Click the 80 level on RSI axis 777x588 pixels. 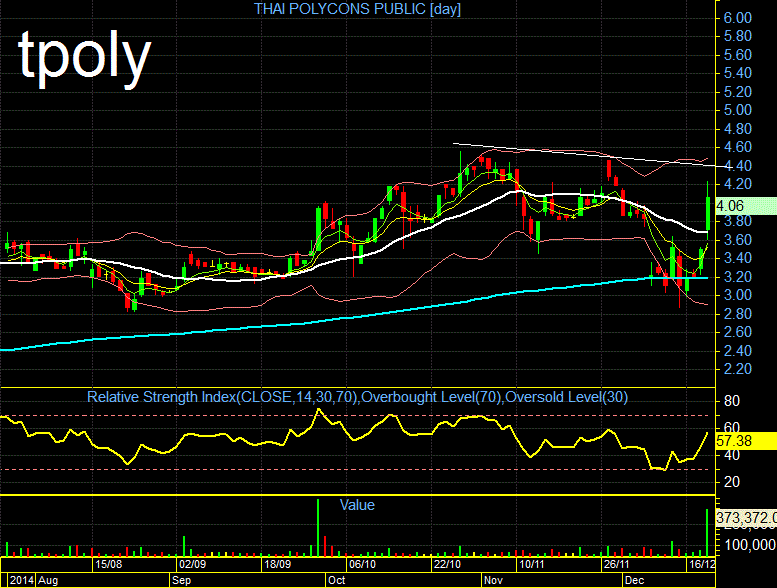click(x=732, y=401)
